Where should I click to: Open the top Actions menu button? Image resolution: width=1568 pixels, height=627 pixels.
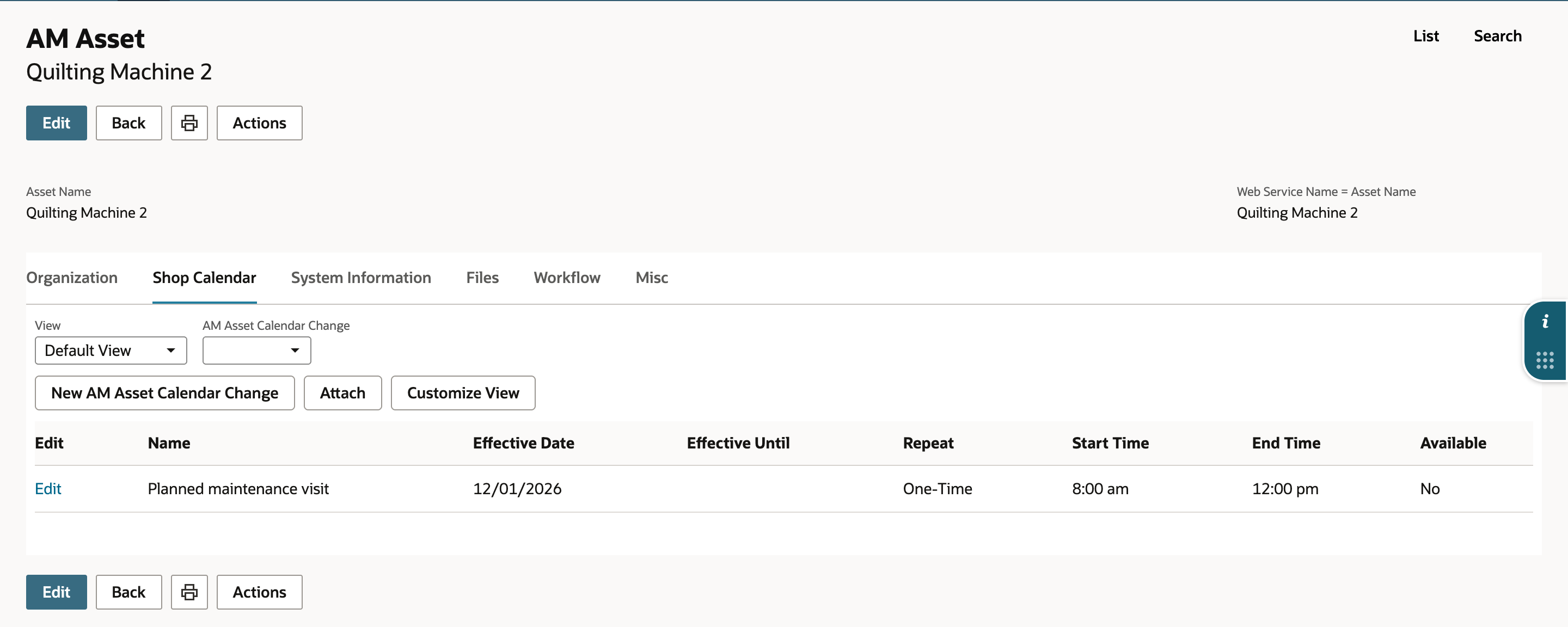click(x=259, y=123)
